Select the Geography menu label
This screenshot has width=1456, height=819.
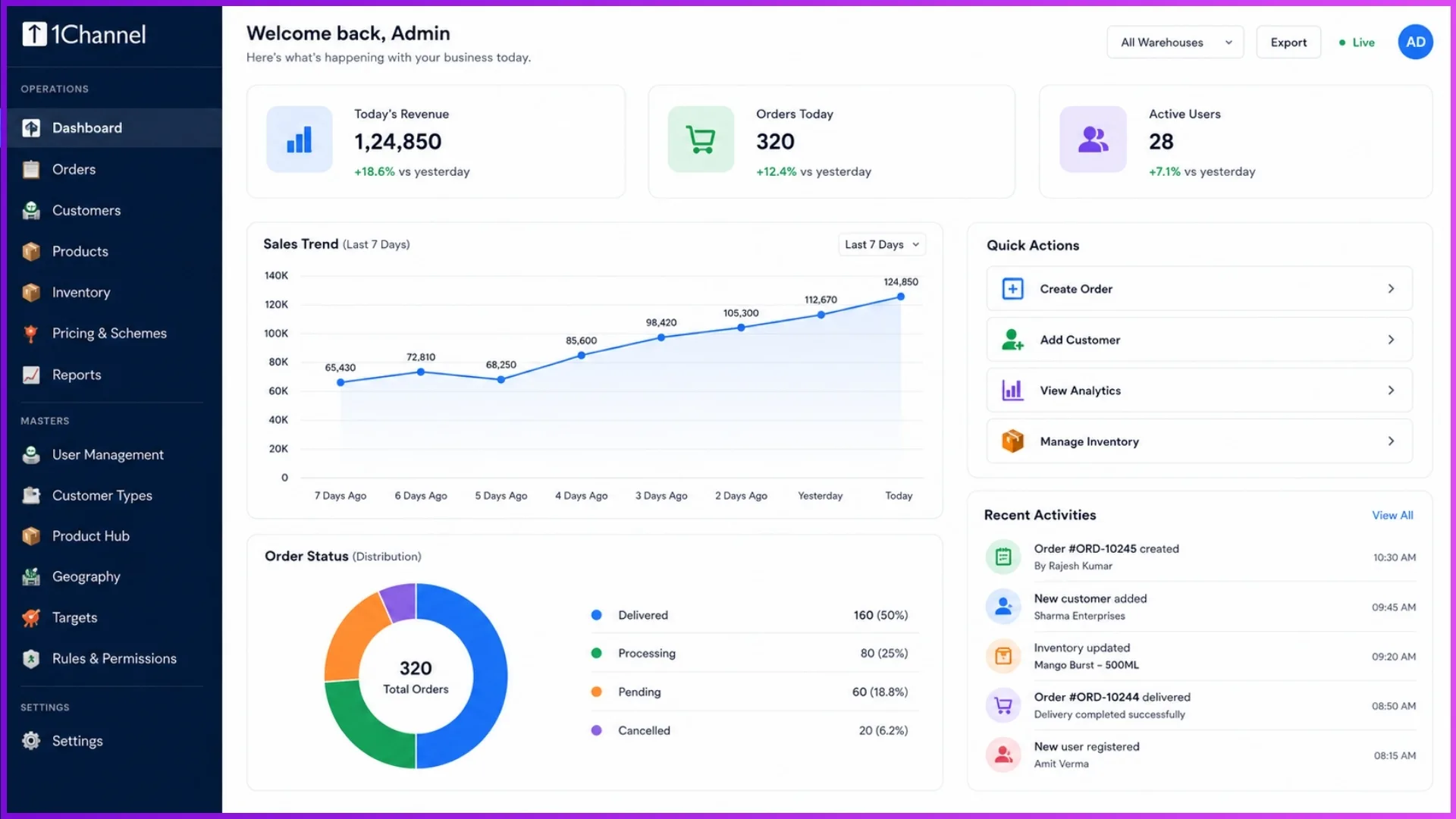[86, 577]
